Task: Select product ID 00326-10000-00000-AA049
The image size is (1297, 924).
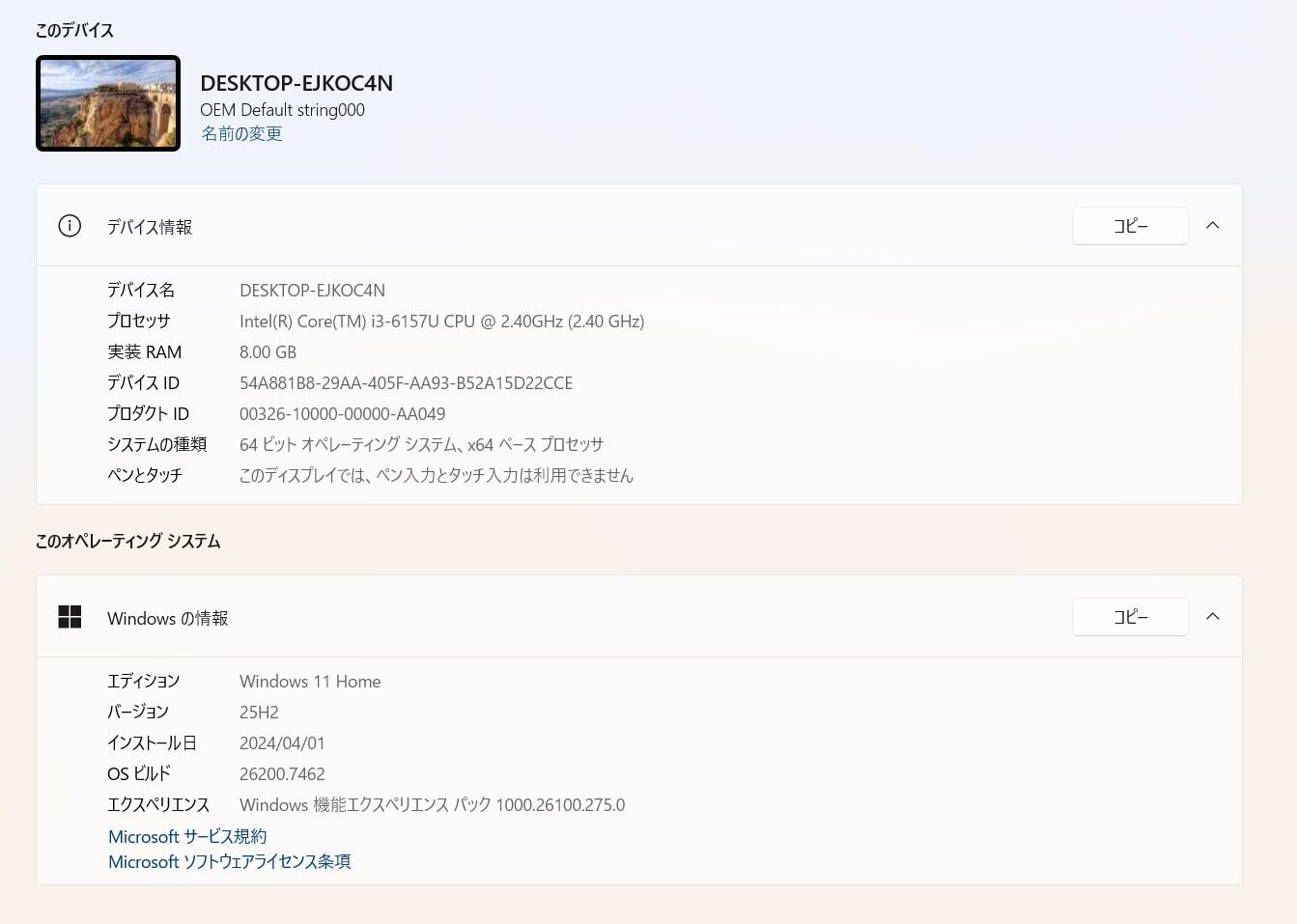Action: tap(342, 414)
